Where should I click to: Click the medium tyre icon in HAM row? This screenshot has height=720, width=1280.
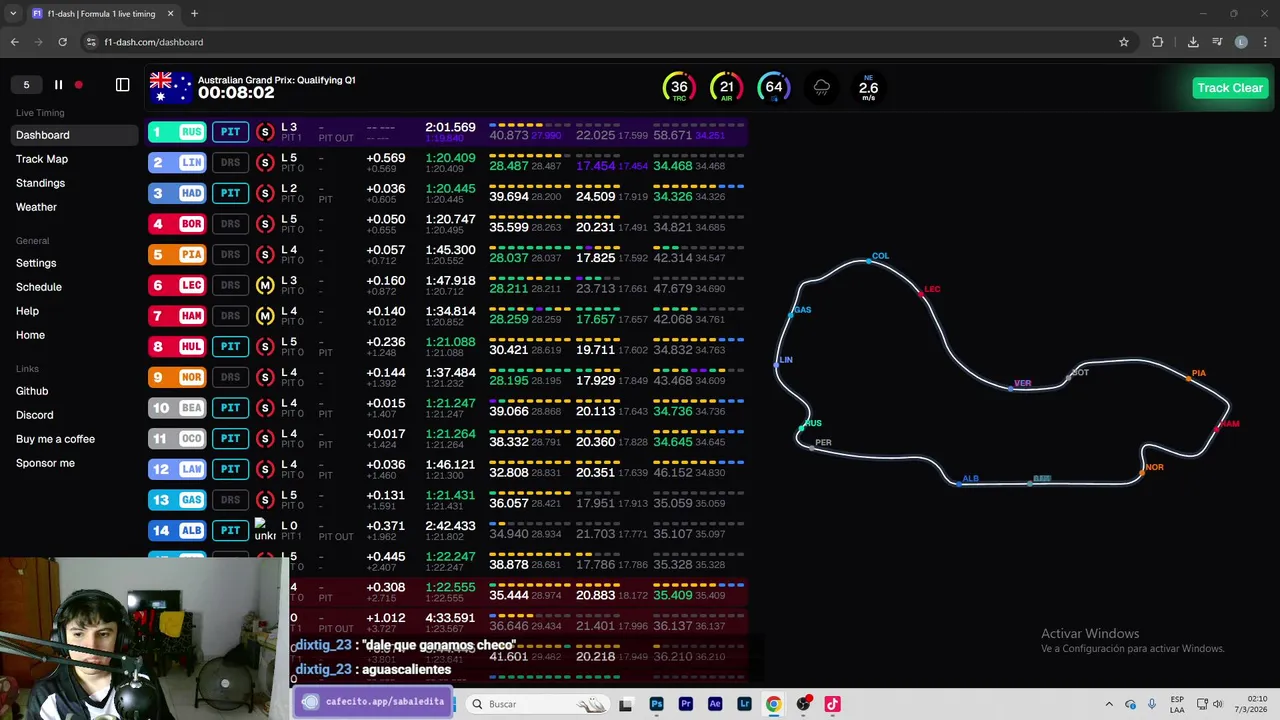click(265, 316)
